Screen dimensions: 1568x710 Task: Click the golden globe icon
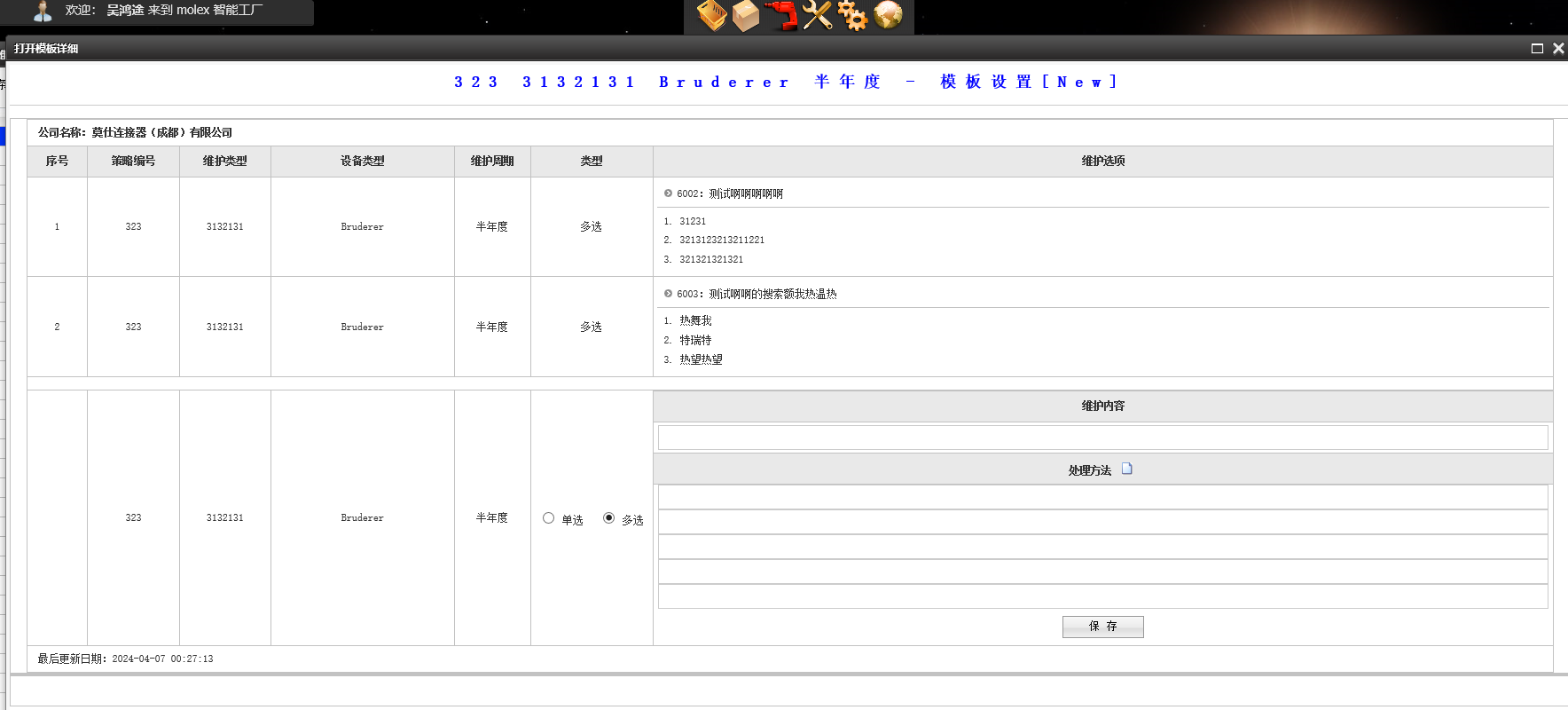click(888, 15)
